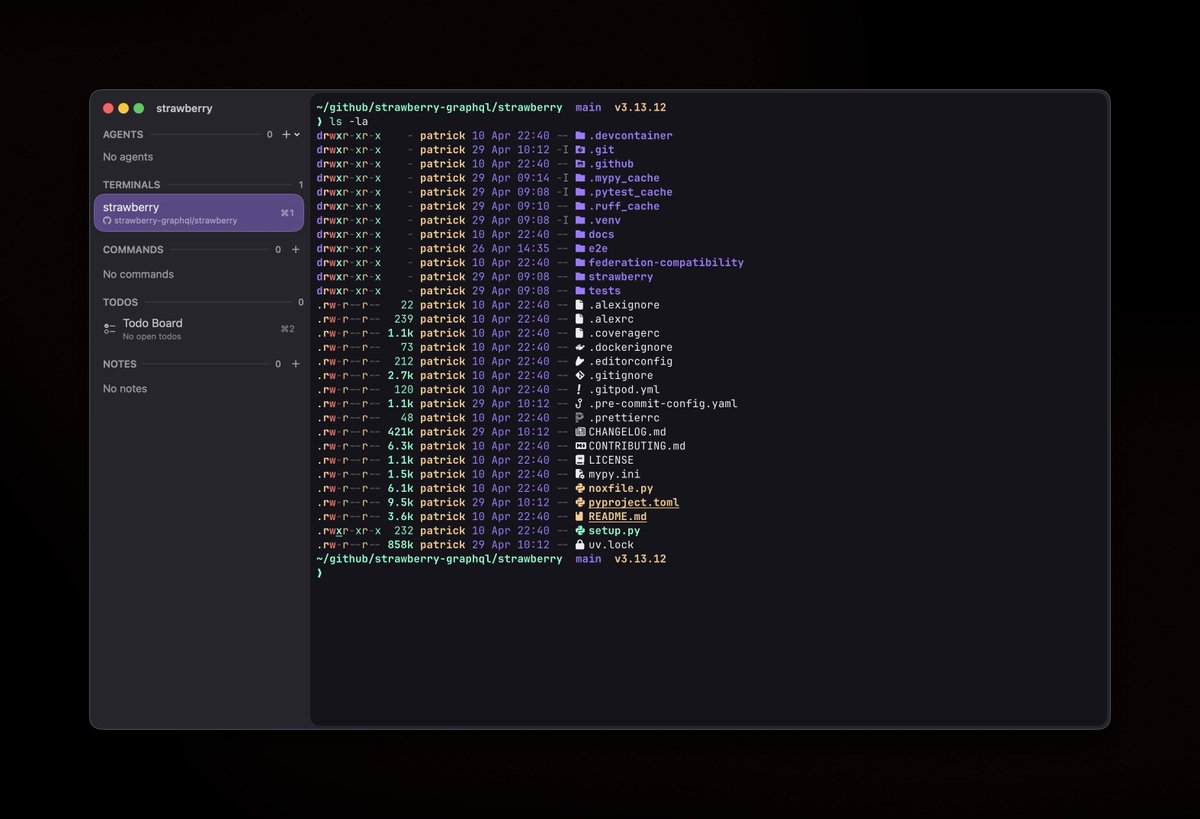Click the file icon beside .coveragerc
Viewport: 1200px width, 819px height.
[580, 333]
